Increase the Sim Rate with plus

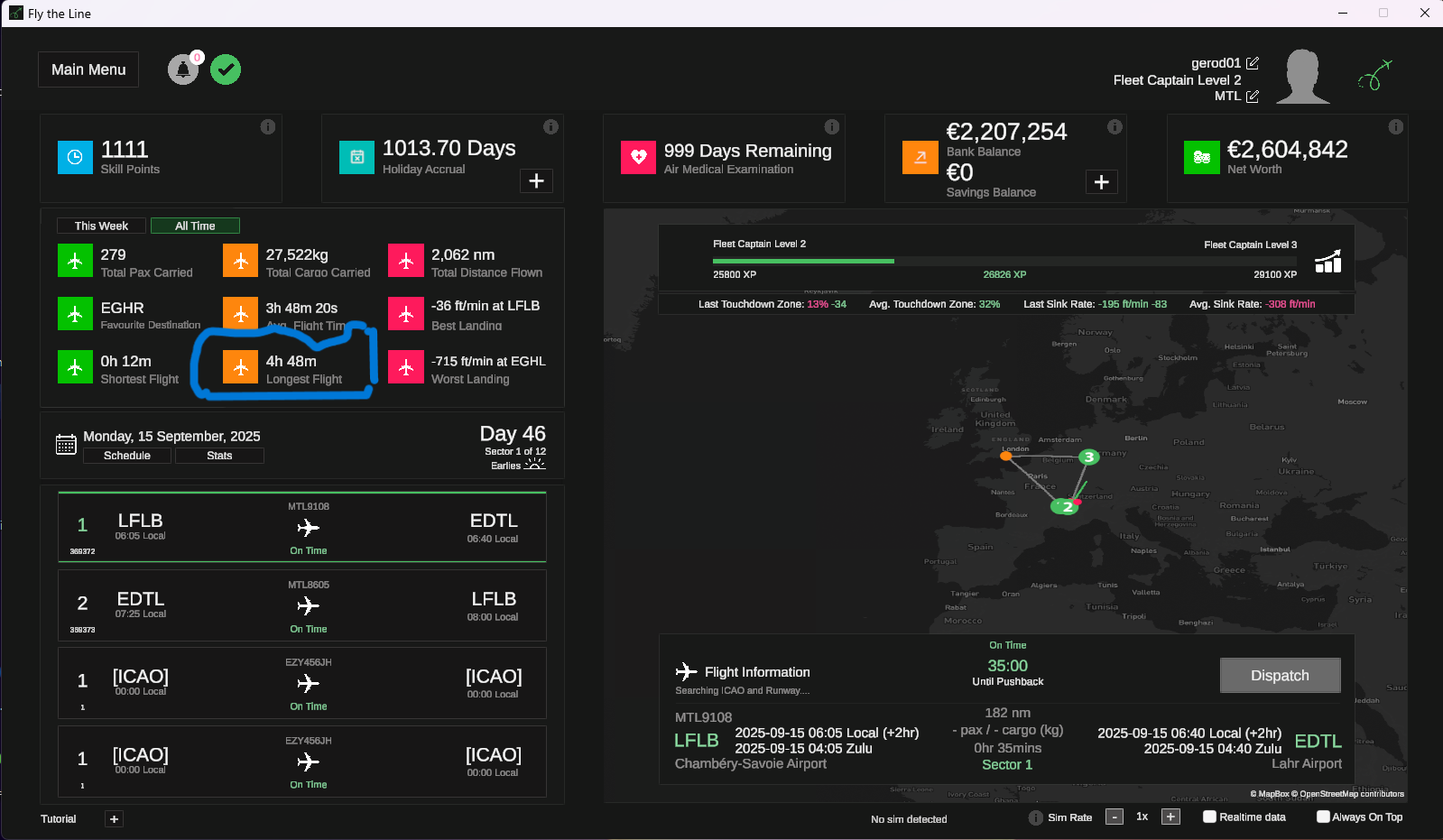coord(1170,817)
